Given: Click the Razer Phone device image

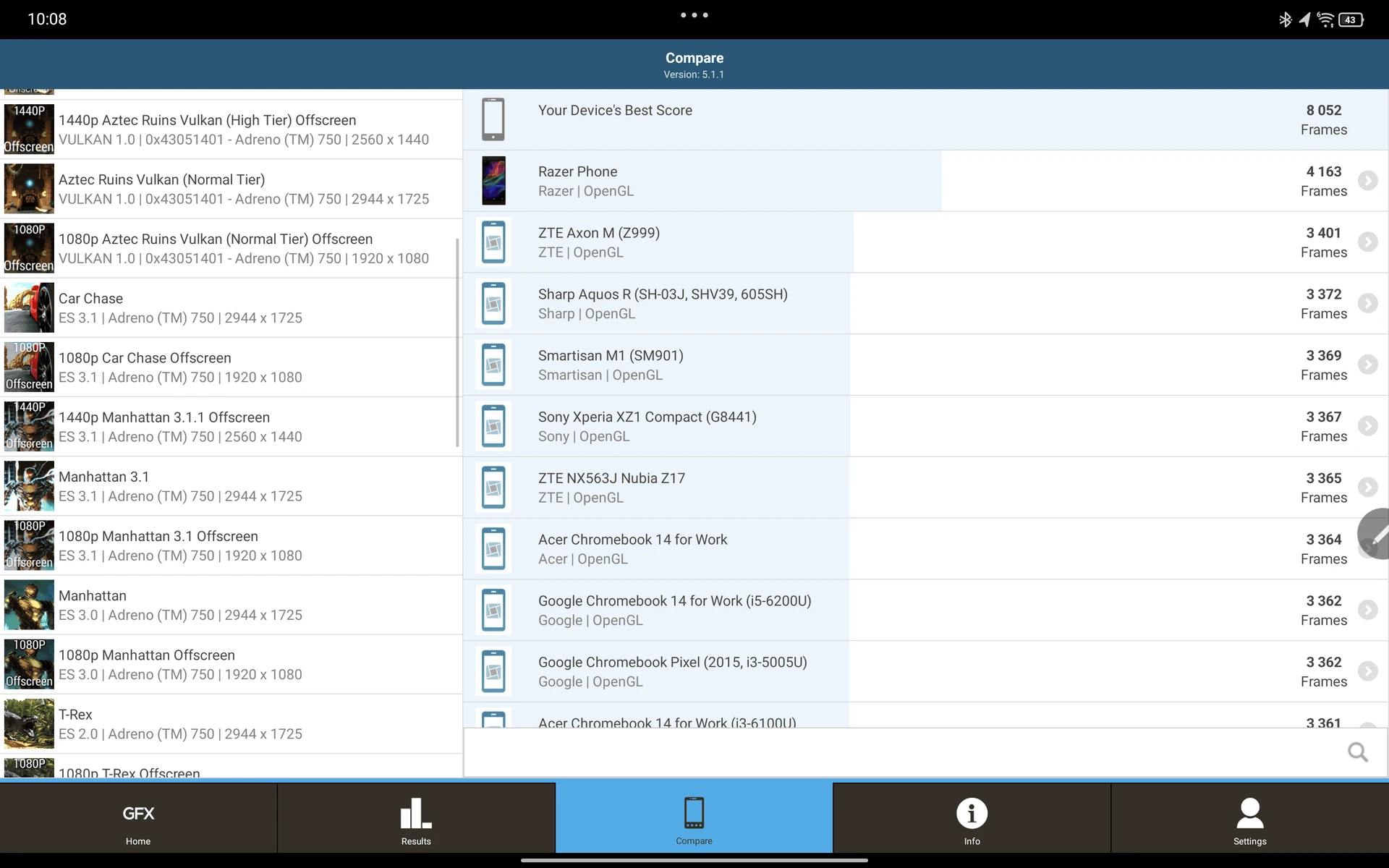Looking at the screenshot, I should coord(493,181).
